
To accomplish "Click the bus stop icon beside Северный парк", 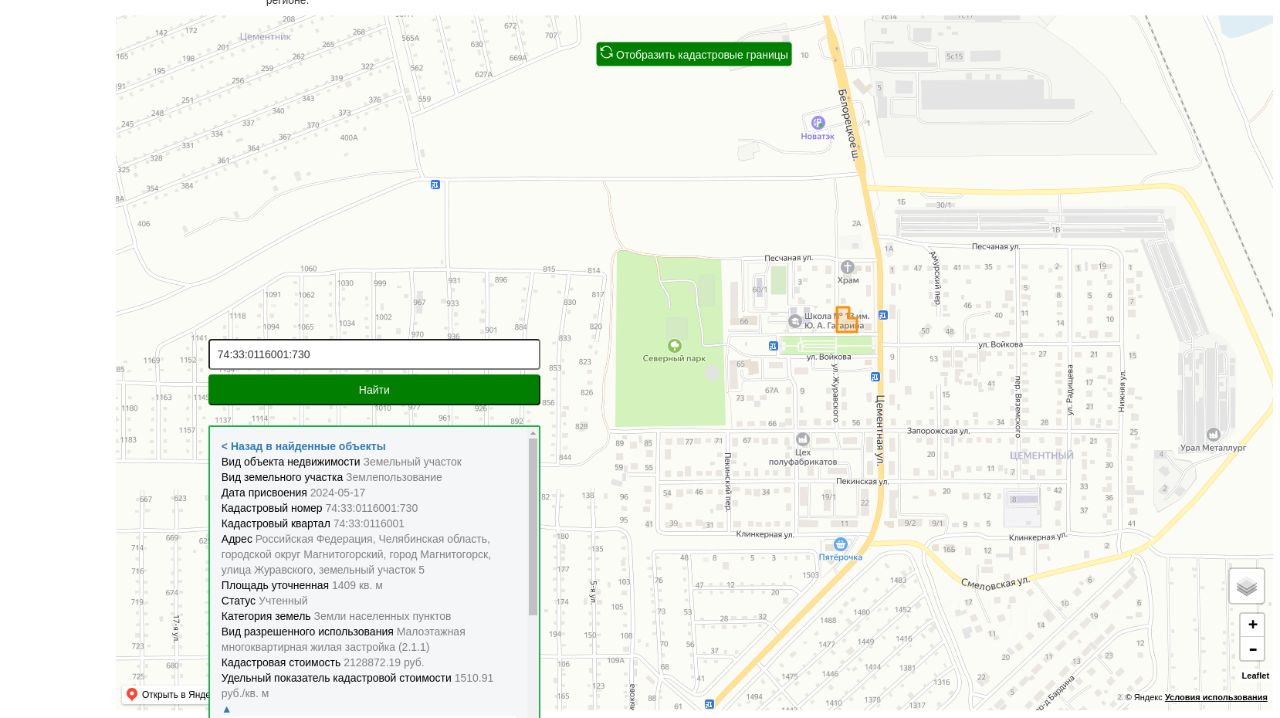I will pyautogui.click(x=773, y=346).
